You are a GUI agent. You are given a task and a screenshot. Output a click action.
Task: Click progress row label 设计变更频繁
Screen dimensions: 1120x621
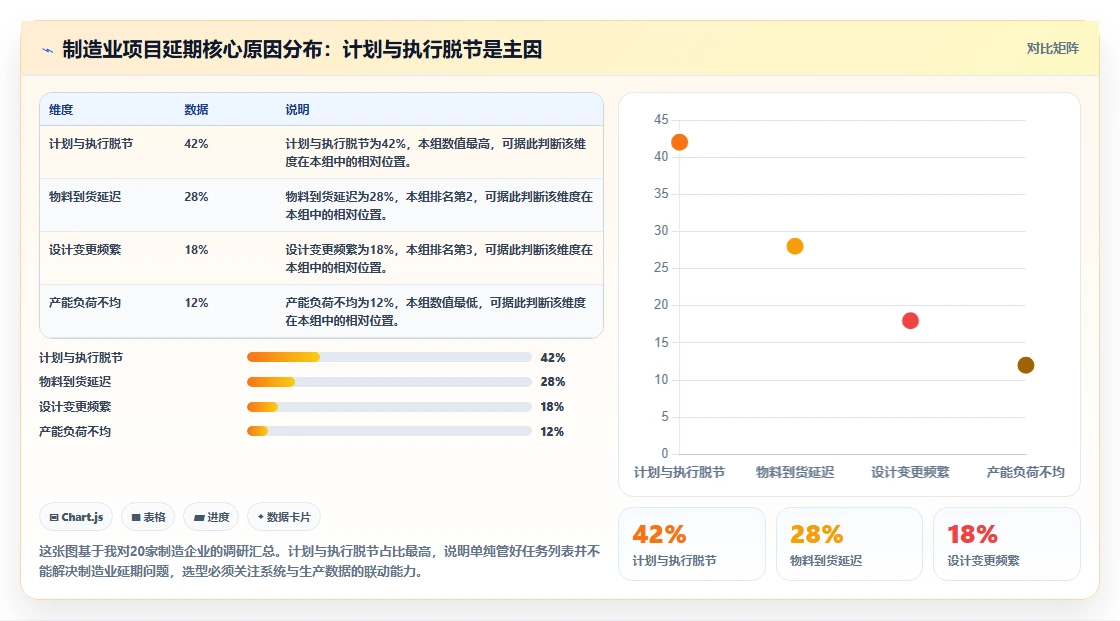[x=75, y=407]
